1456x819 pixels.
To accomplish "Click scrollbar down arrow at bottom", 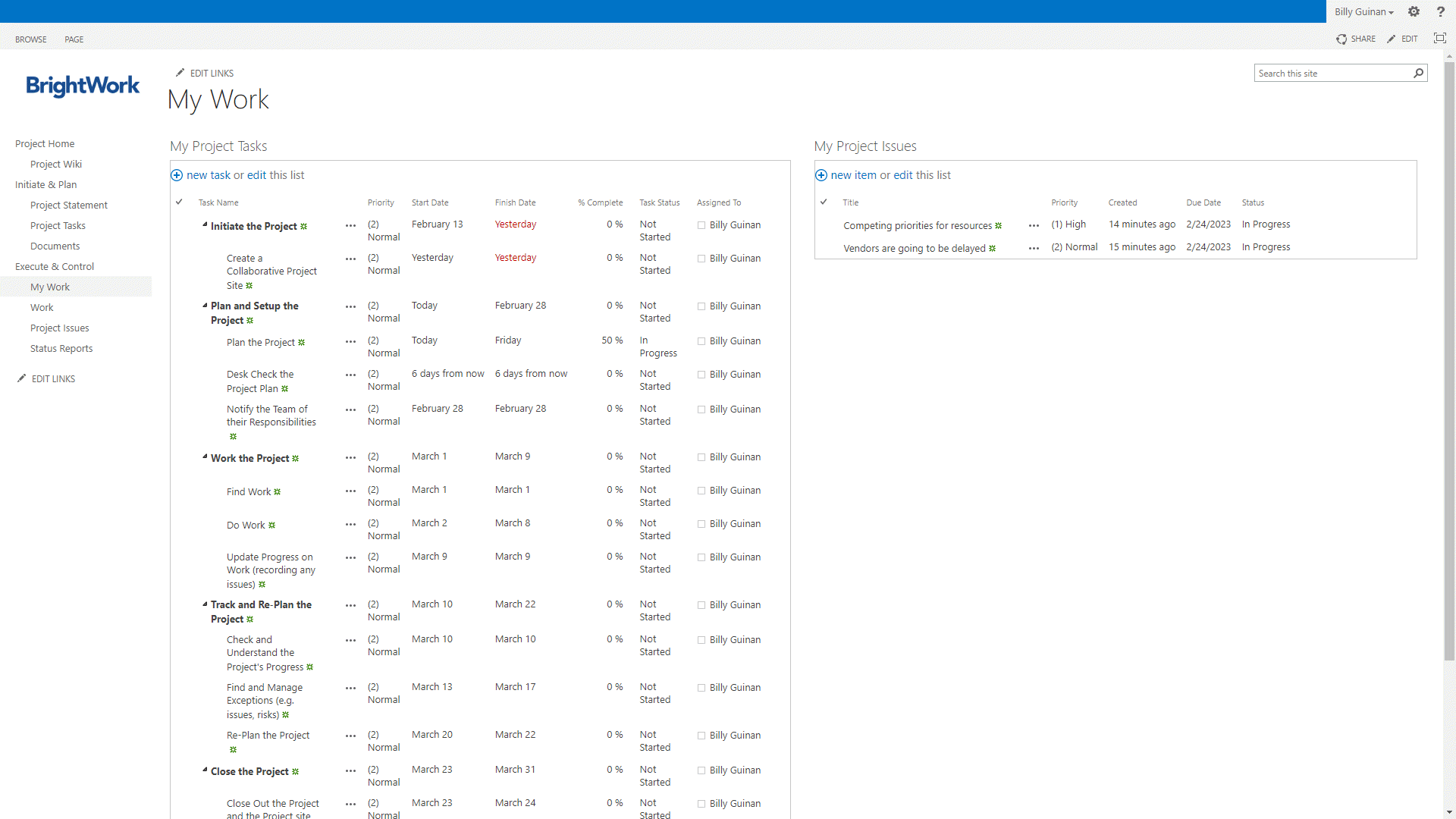I will point(1449,813).
